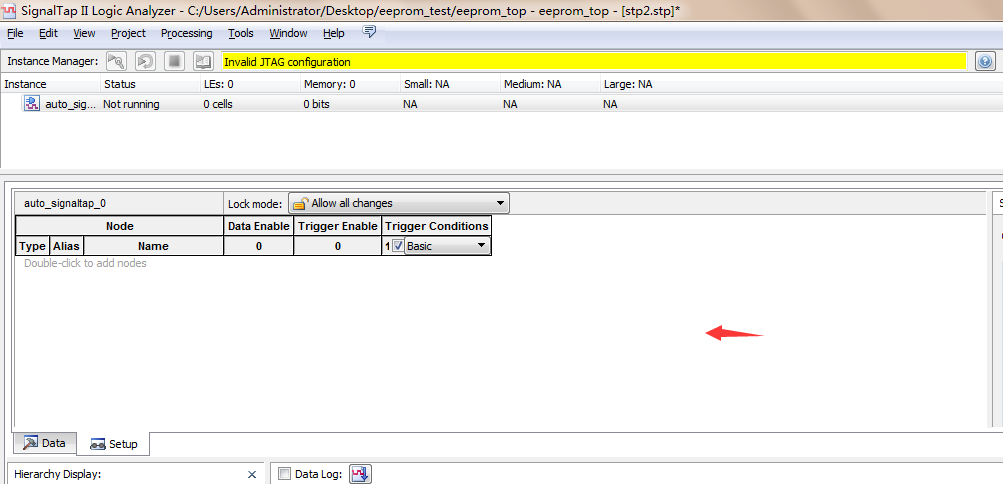Switch to the Setup tab
The image size is (1003, 484).
coord(114,444)
